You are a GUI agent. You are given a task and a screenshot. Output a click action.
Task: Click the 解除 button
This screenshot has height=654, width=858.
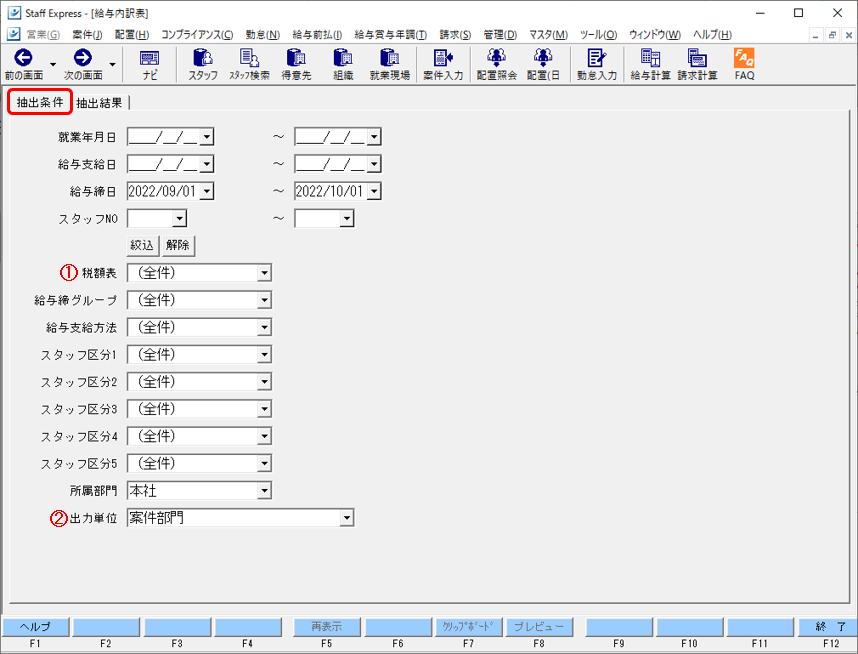coord(178,245)
